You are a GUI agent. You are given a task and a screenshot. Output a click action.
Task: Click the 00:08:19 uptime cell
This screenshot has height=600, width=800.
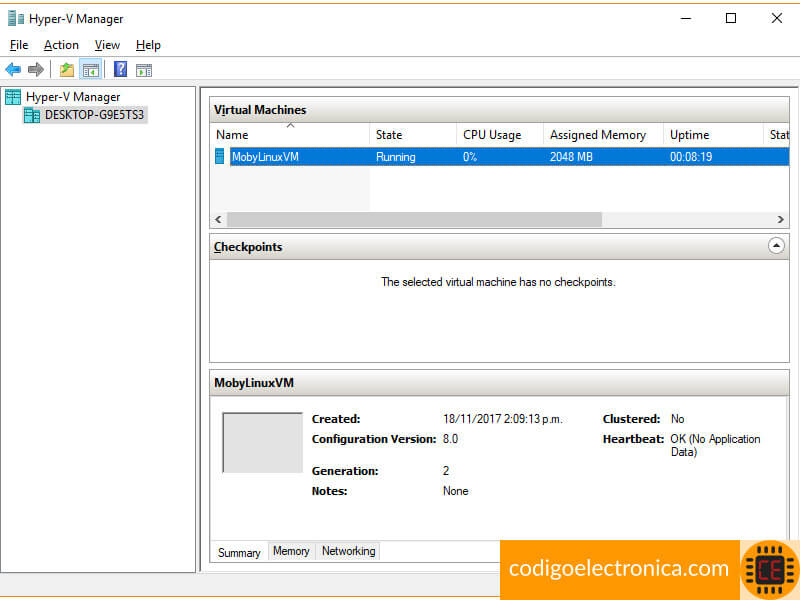[x=691, y=157]
